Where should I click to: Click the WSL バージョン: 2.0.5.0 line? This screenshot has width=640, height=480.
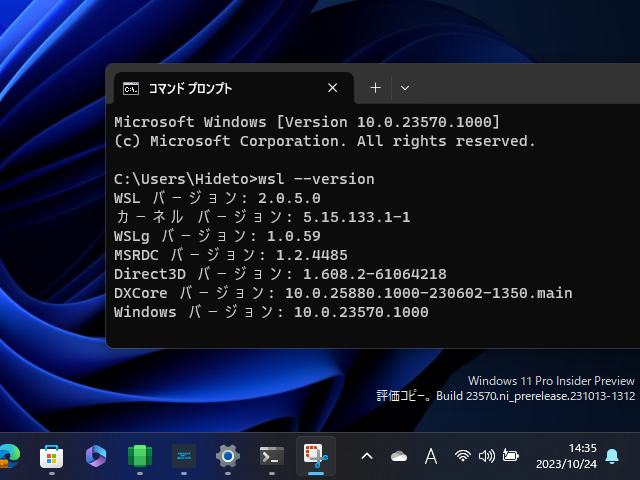tap(217, 198)
